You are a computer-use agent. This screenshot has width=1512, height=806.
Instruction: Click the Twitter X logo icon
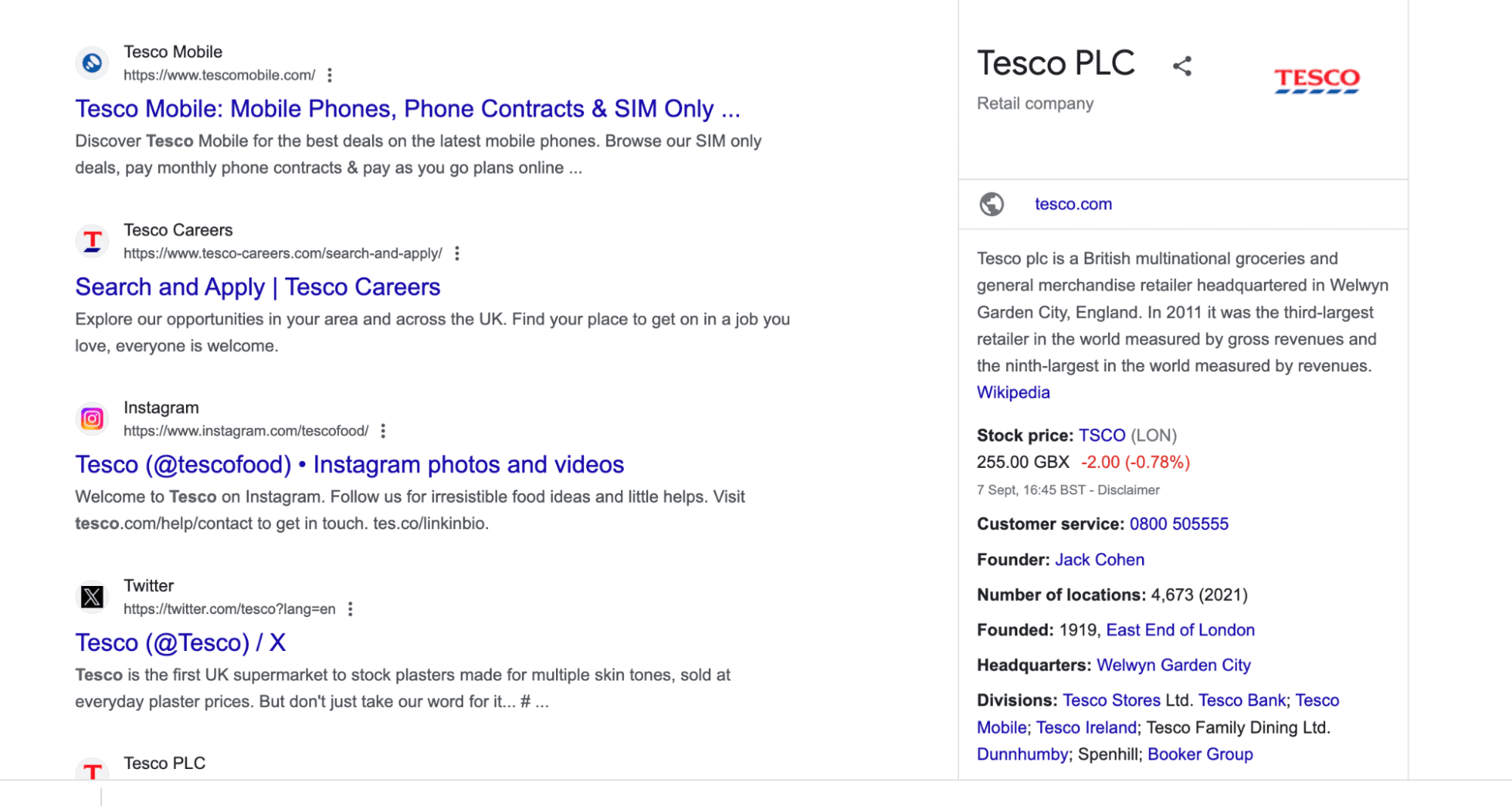point(92,597)
